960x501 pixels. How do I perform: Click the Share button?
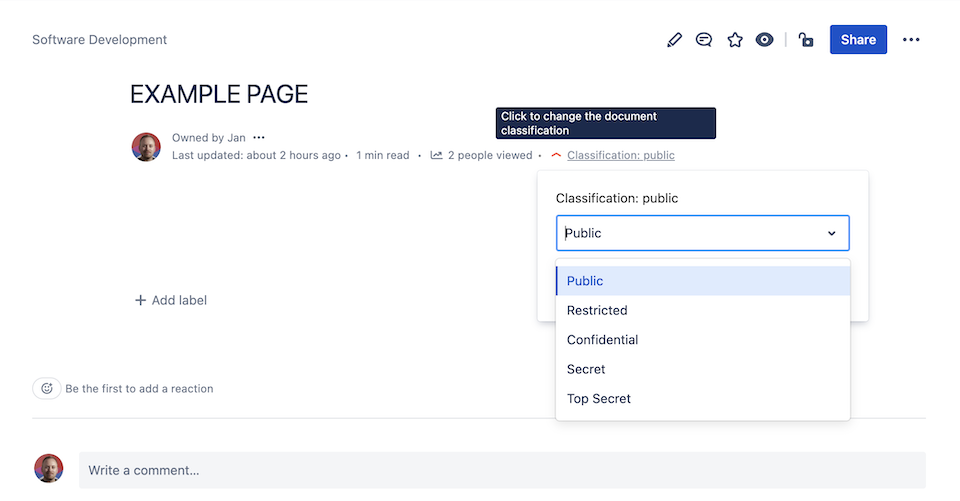[x=858, y=40]
